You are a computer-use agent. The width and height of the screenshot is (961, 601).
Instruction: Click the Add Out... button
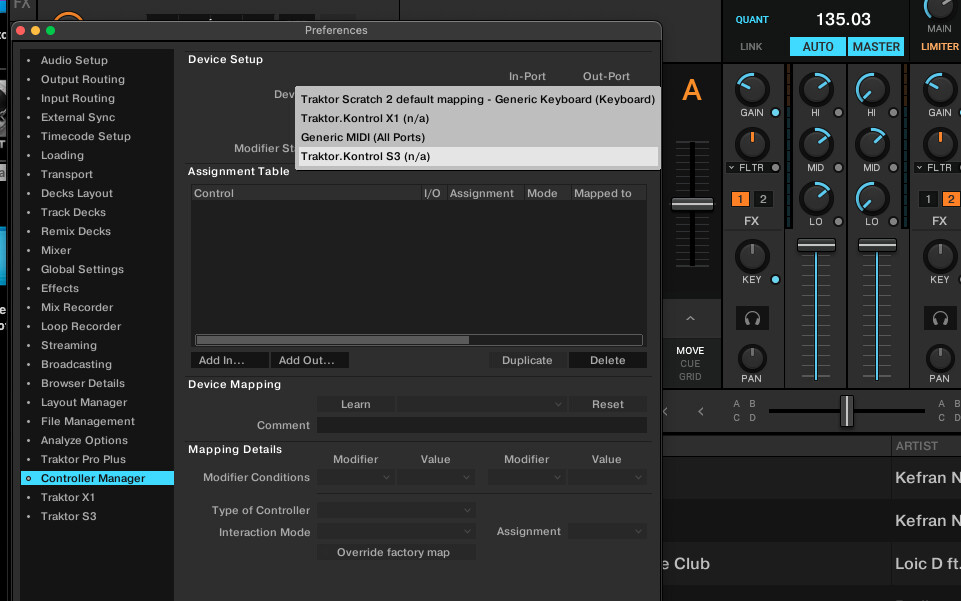[310, 360]
